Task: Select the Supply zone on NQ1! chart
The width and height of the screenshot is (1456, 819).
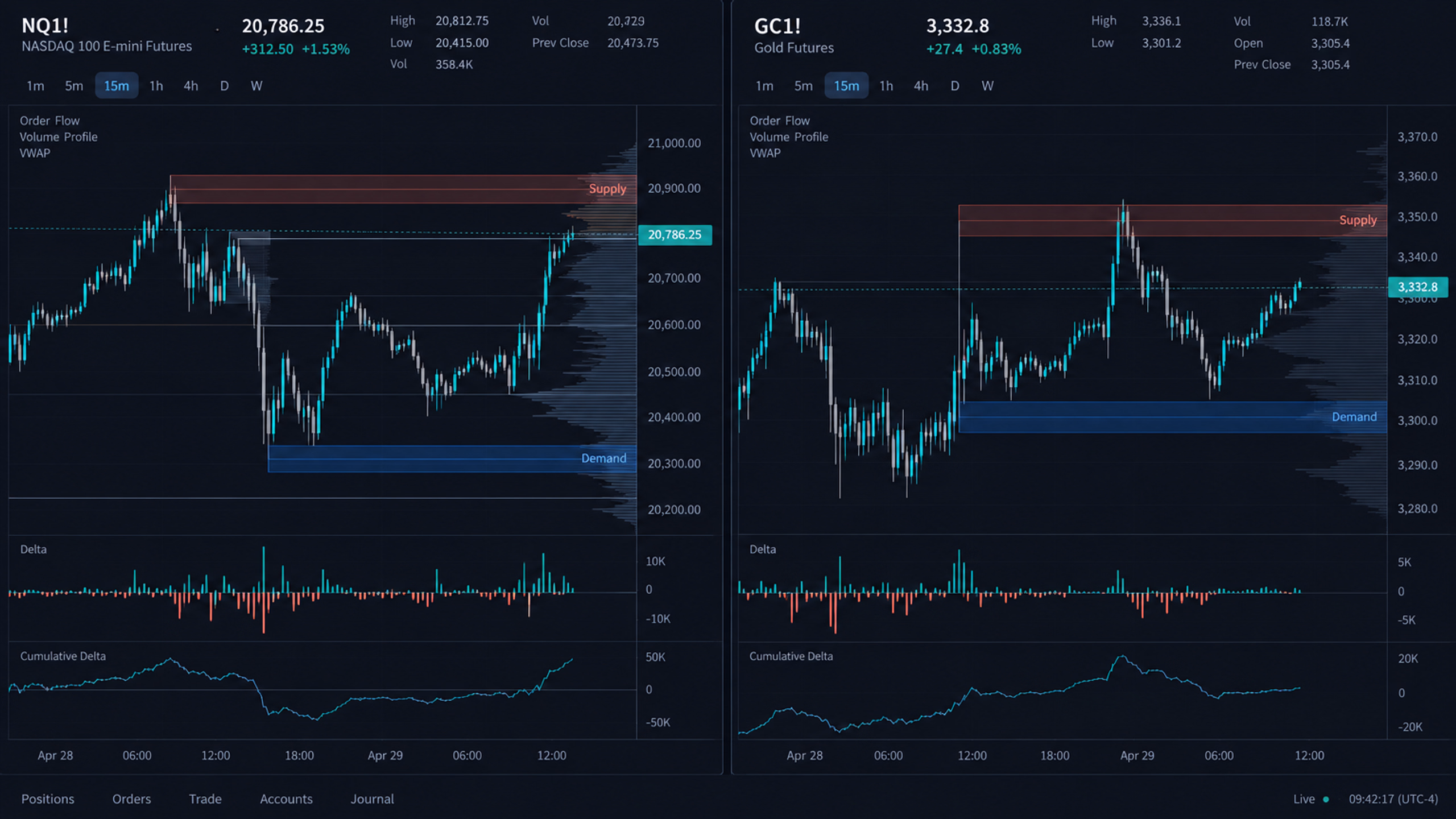Action: click(403, 189)
